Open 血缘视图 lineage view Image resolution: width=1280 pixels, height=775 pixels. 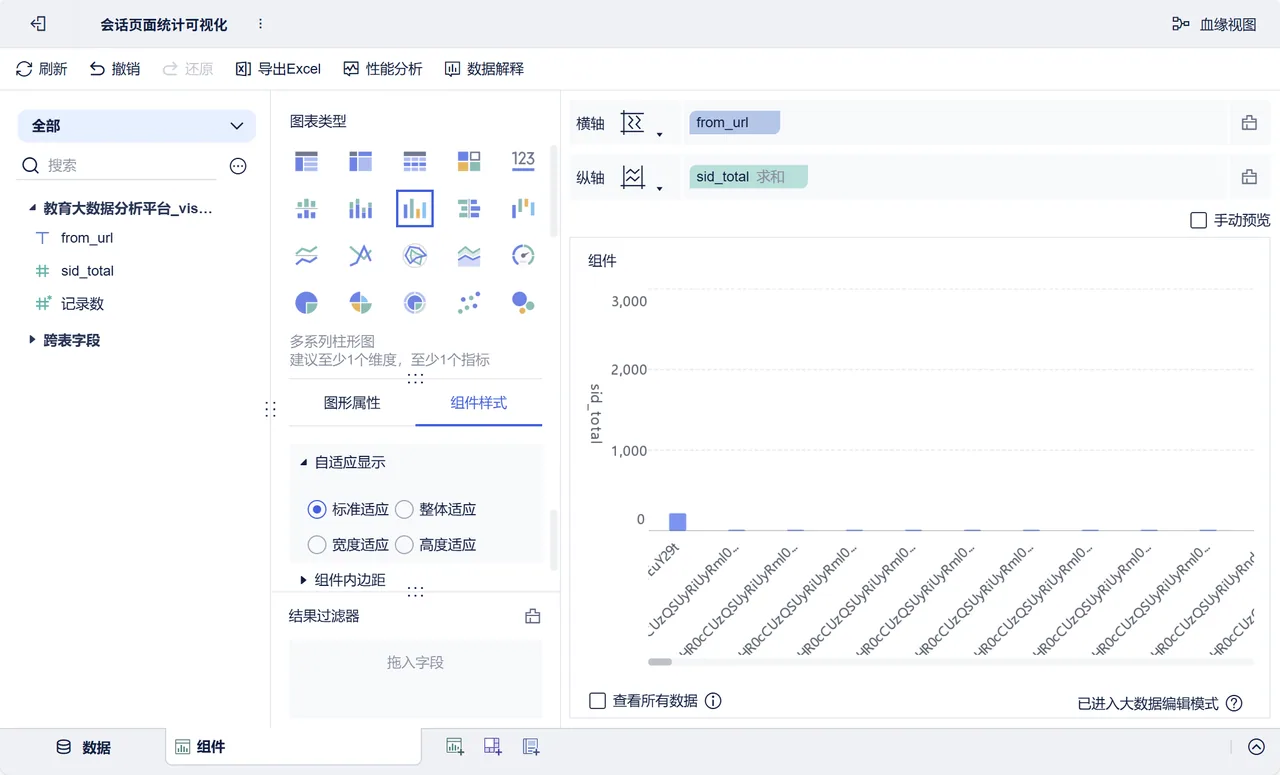[x=1214, y=24]
